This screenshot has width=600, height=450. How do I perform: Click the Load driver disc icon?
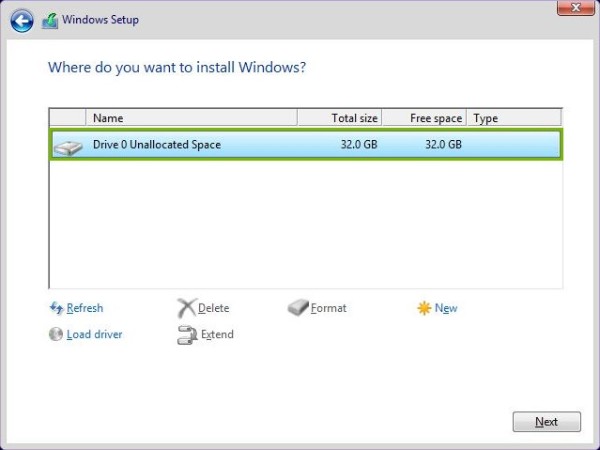[x=56, y=334]
